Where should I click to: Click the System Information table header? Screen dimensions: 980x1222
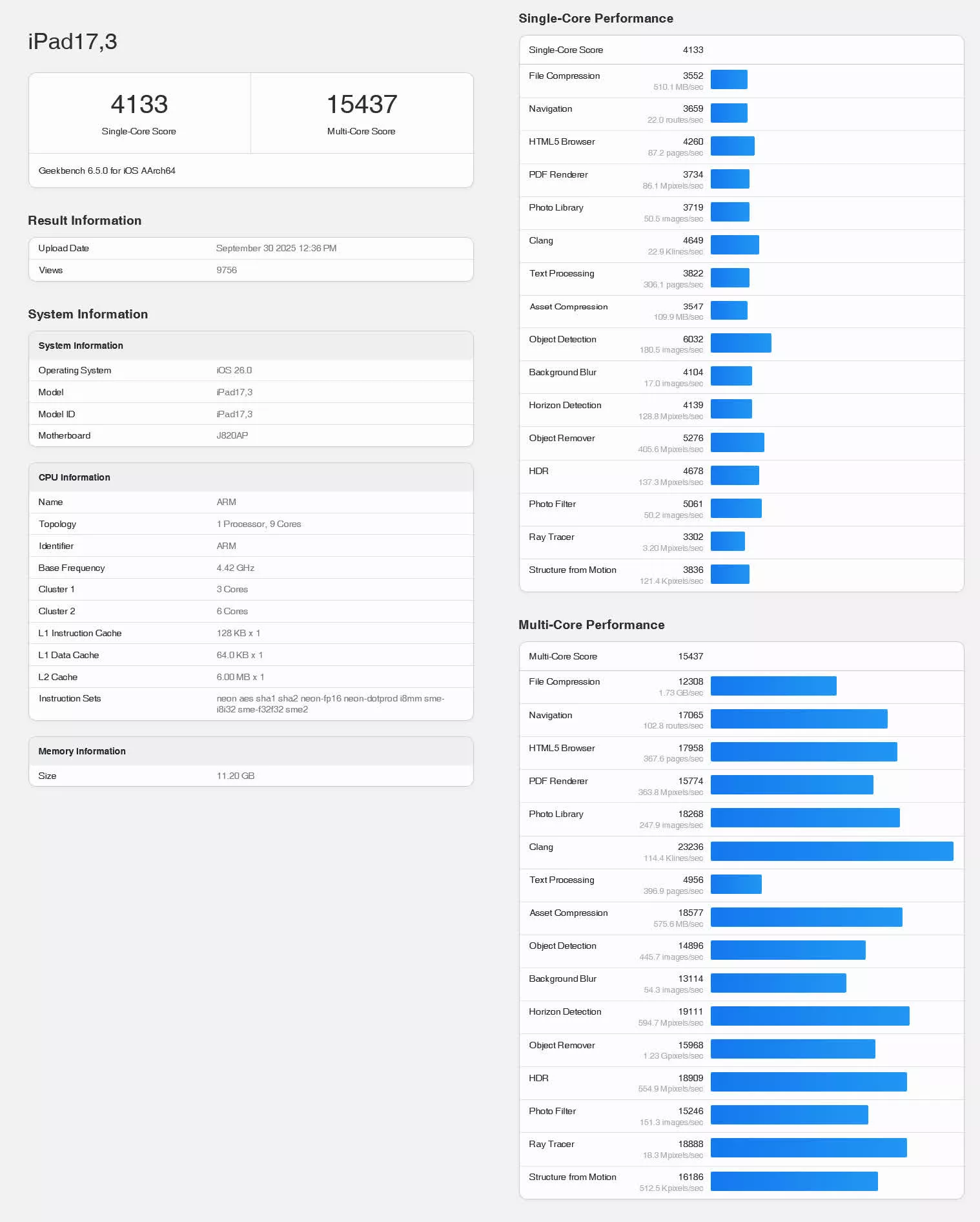(x=81, y=346)
